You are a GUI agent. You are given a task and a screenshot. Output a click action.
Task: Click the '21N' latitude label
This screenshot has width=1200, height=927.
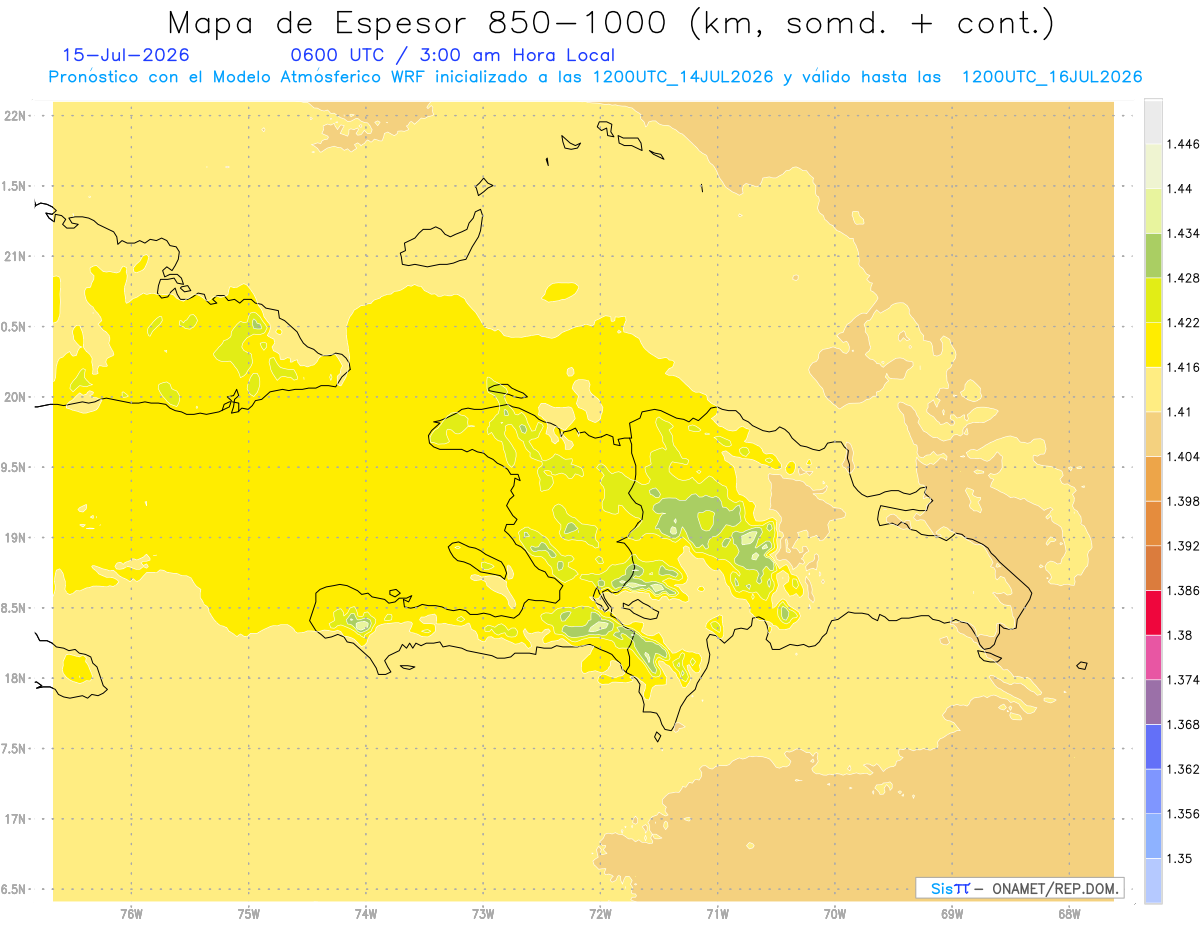point(17,256)
